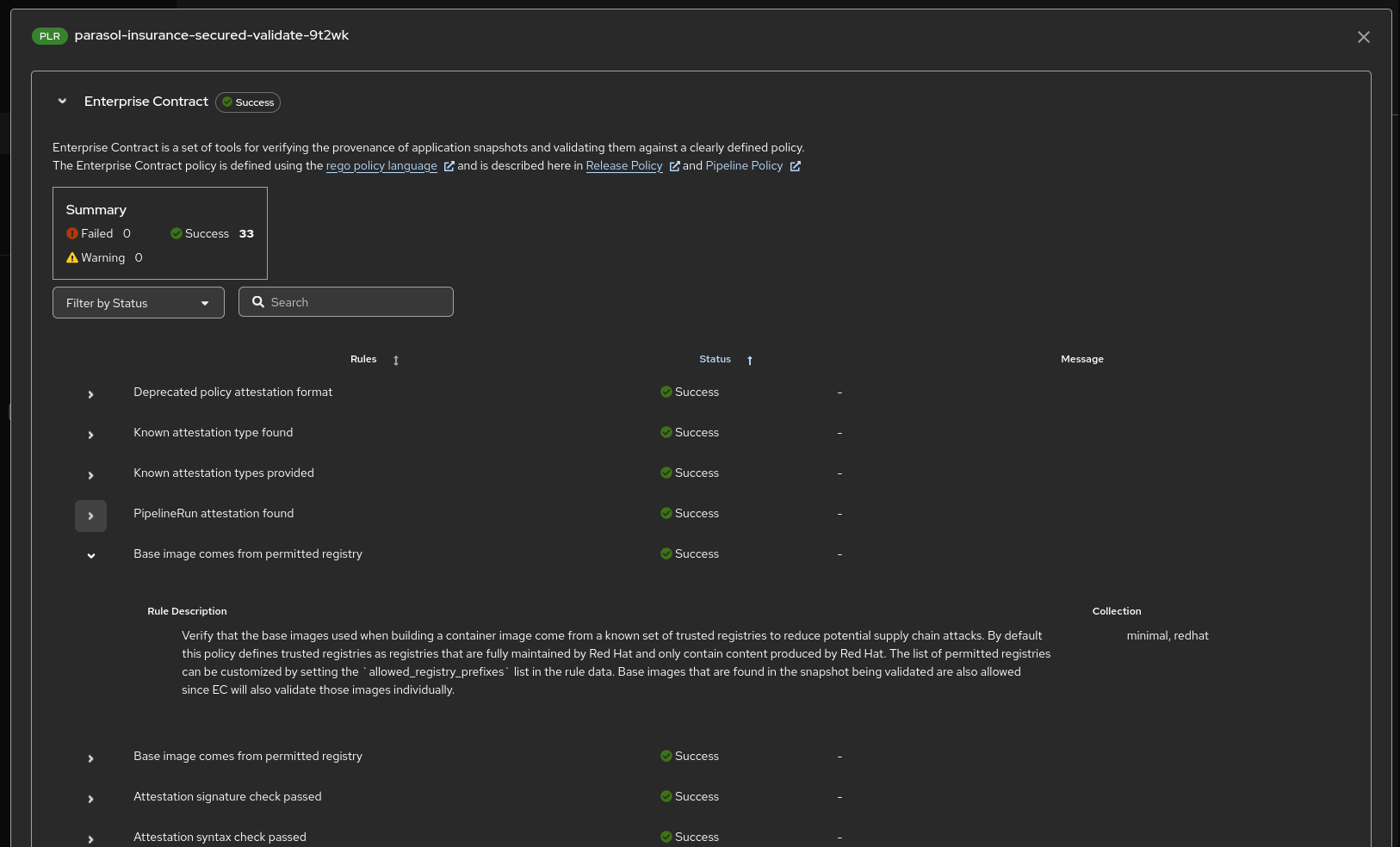Close the pipeline run dialog
This screenshot has height=847, width=1400.
[1363, 37]
